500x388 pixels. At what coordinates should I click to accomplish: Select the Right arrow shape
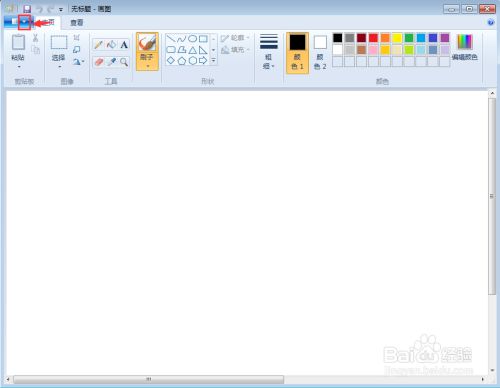(x=203, y=61)
